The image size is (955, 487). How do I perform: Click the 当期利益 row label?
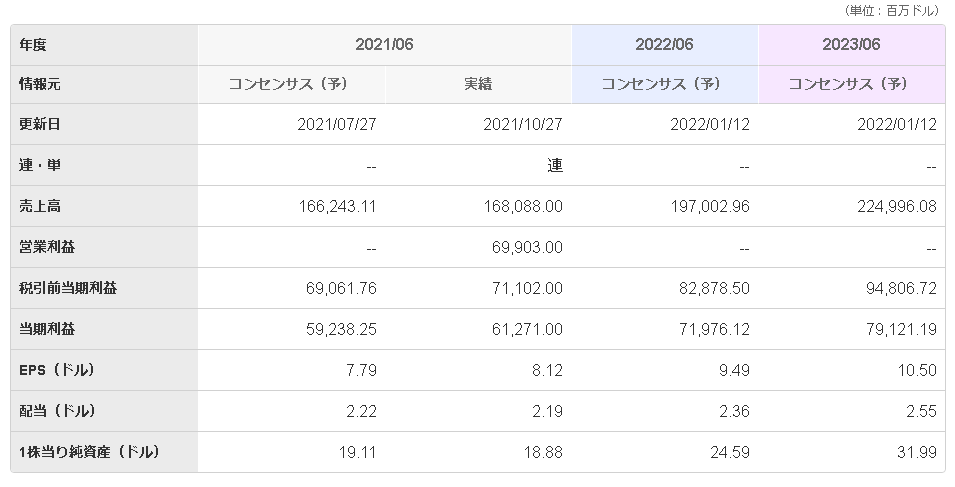tap(47, 329)
